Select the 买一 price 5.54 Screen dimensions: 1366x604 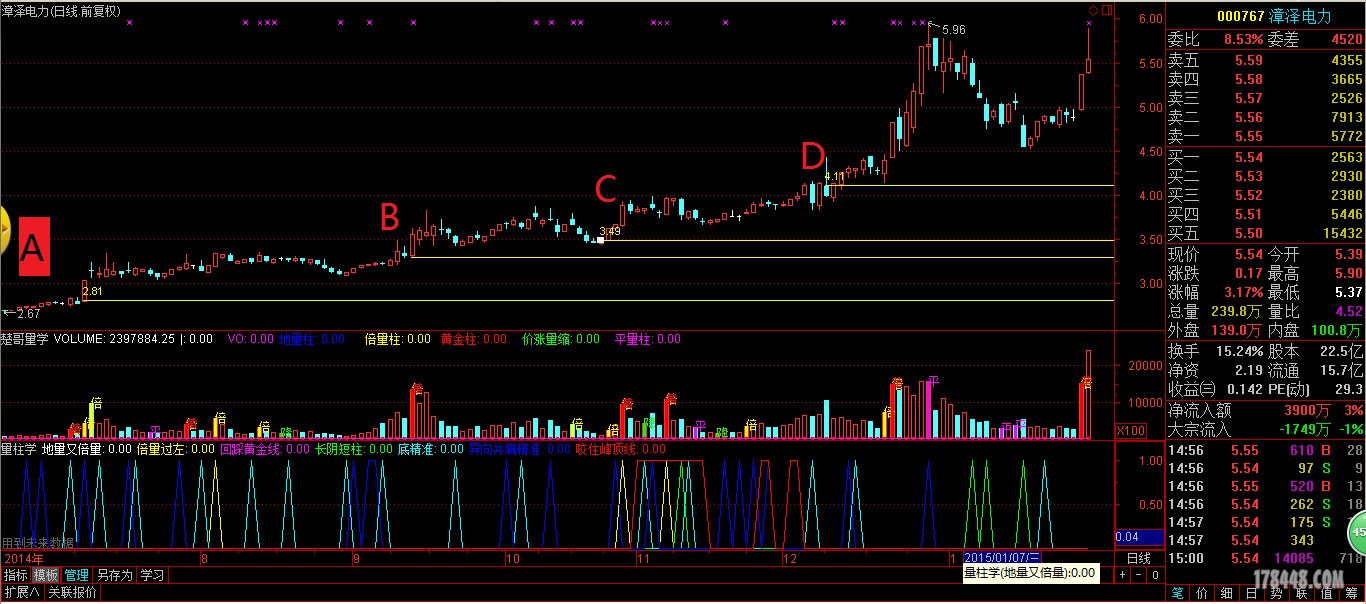coord(1249,158)
